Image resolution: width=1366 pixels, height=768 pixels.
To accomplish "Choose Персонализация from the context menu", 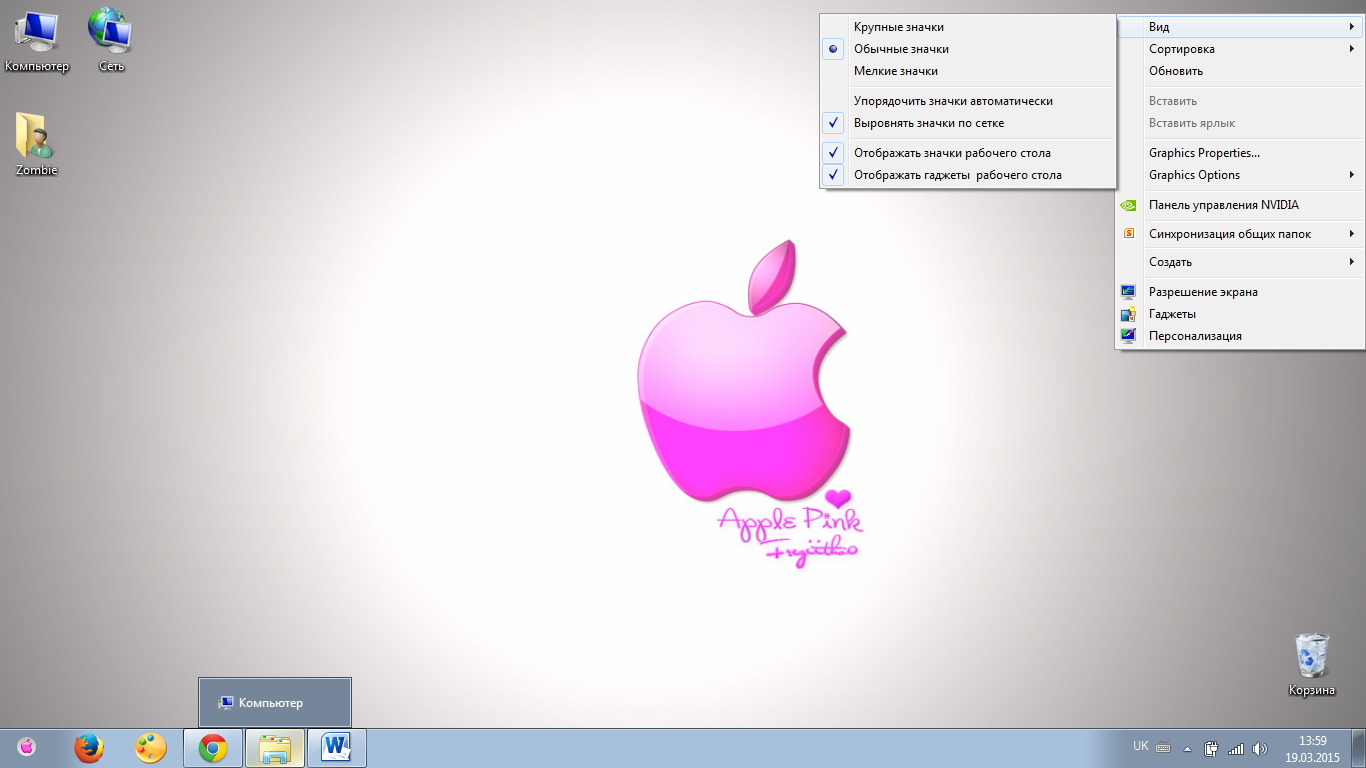I will click(x=1195, y=336).
